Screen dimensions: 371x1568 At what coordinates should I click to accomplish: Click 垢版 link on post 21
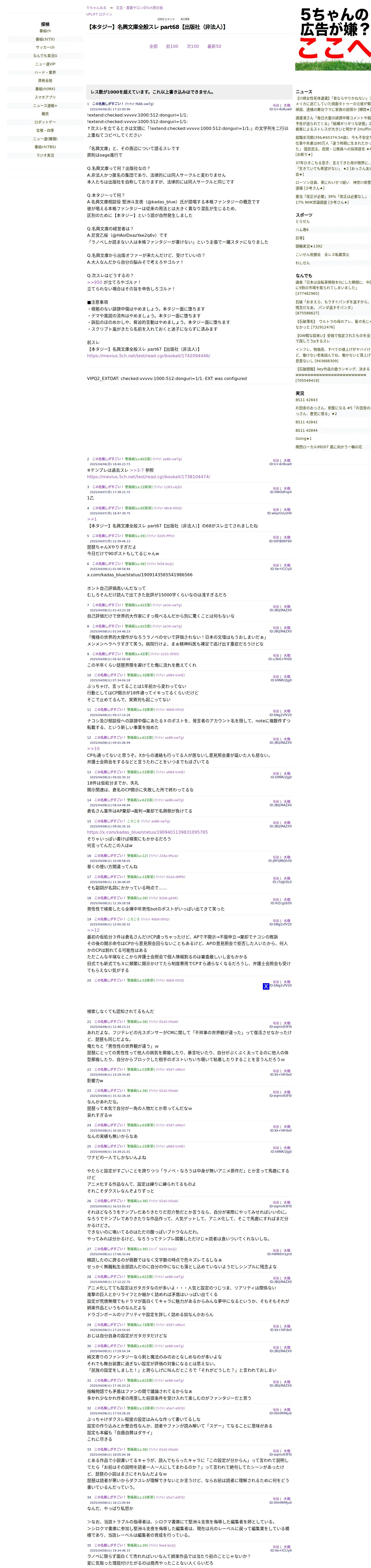(x=276, y=1023)
